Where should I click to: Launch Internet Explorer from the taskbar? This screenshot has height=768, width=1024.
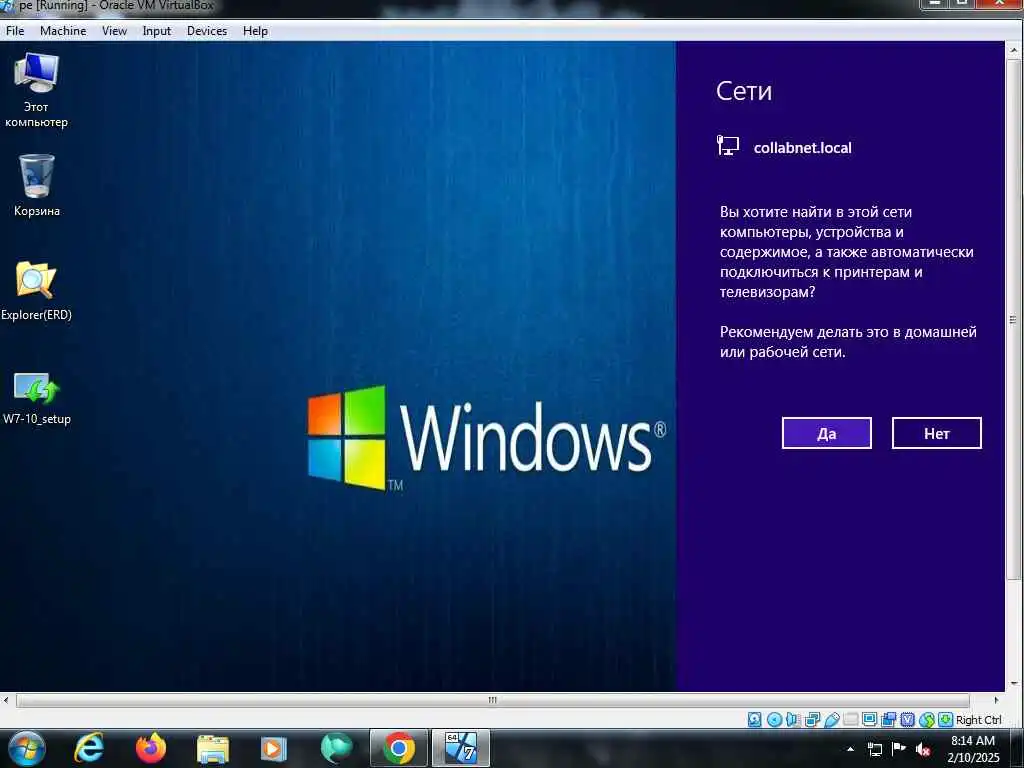pyautogui.click(x=89, y=748)
